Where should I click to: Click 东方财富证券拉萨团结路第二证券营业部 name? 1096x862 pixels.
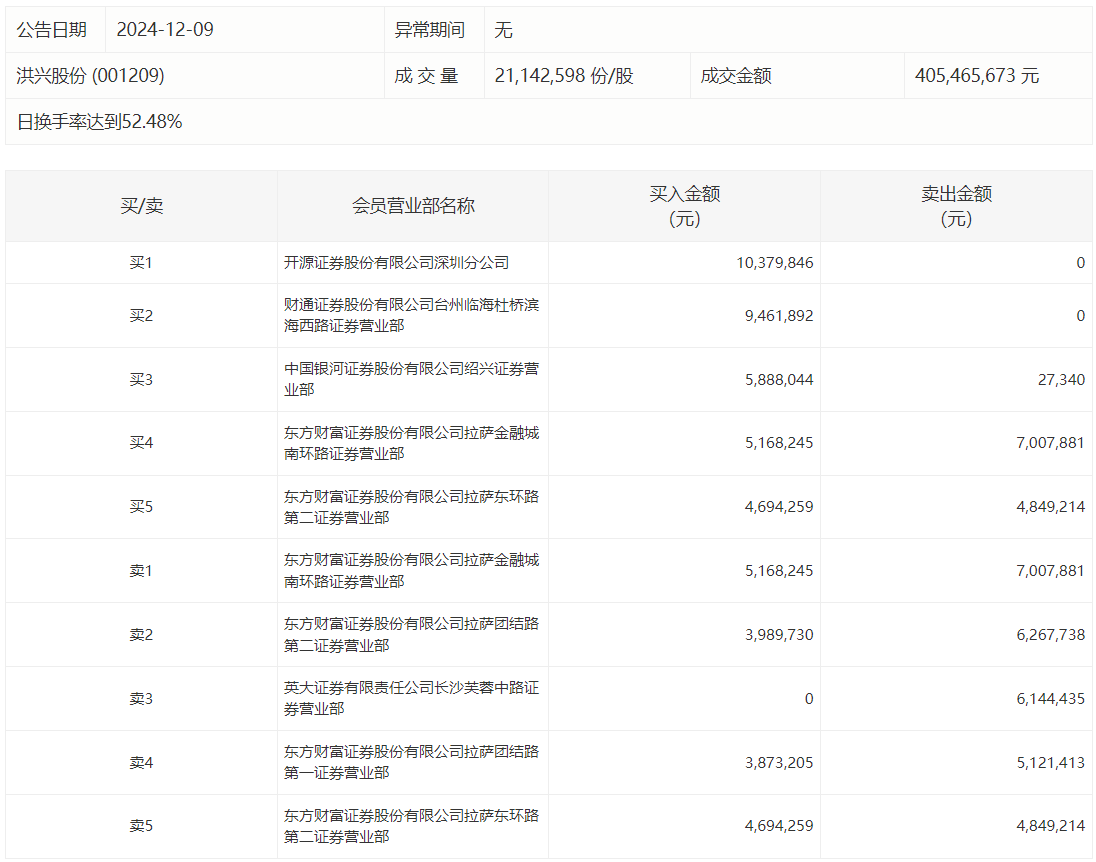tap(411, 634)
